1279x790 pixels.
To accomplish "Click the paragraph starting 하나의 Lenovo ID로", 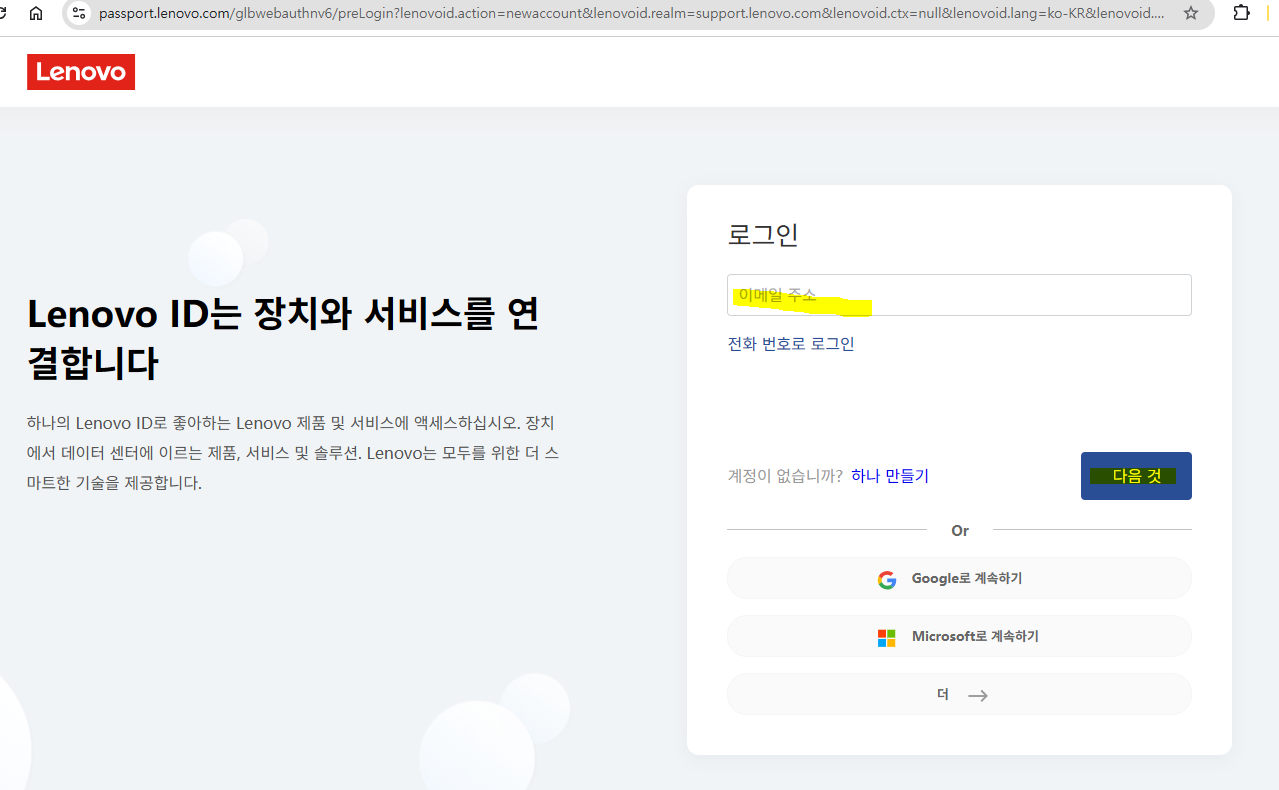I will tap(293, 453).
